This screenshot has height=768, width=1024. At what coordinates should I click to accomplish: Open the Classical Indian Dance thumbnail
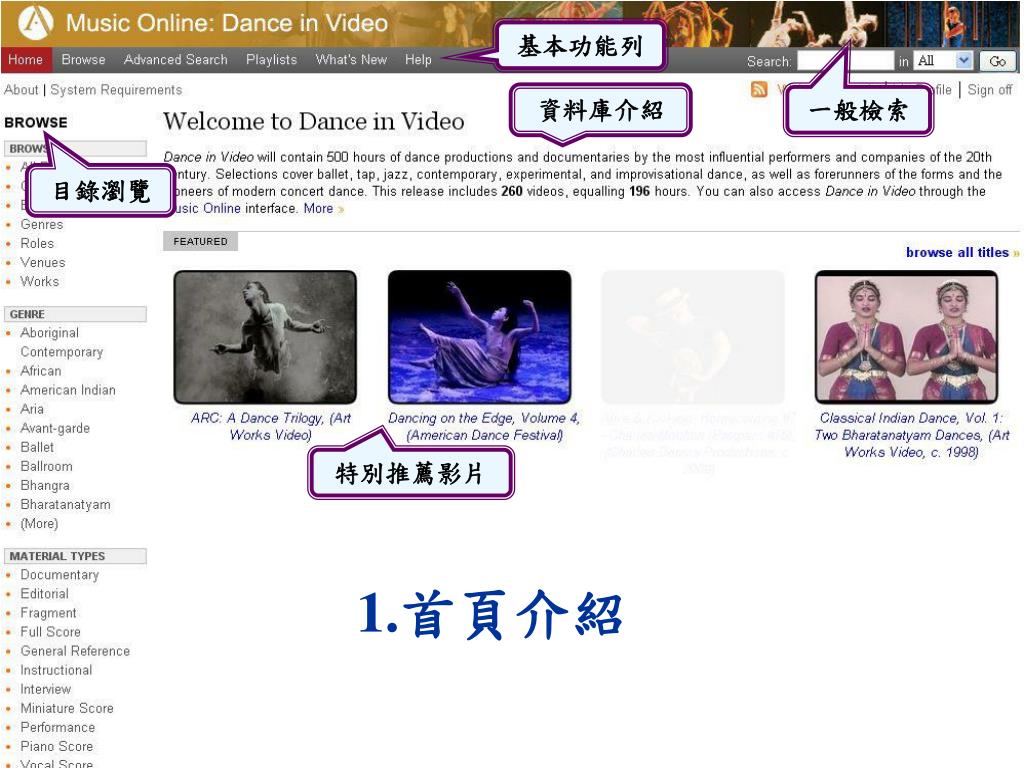(x=906, y=337)
